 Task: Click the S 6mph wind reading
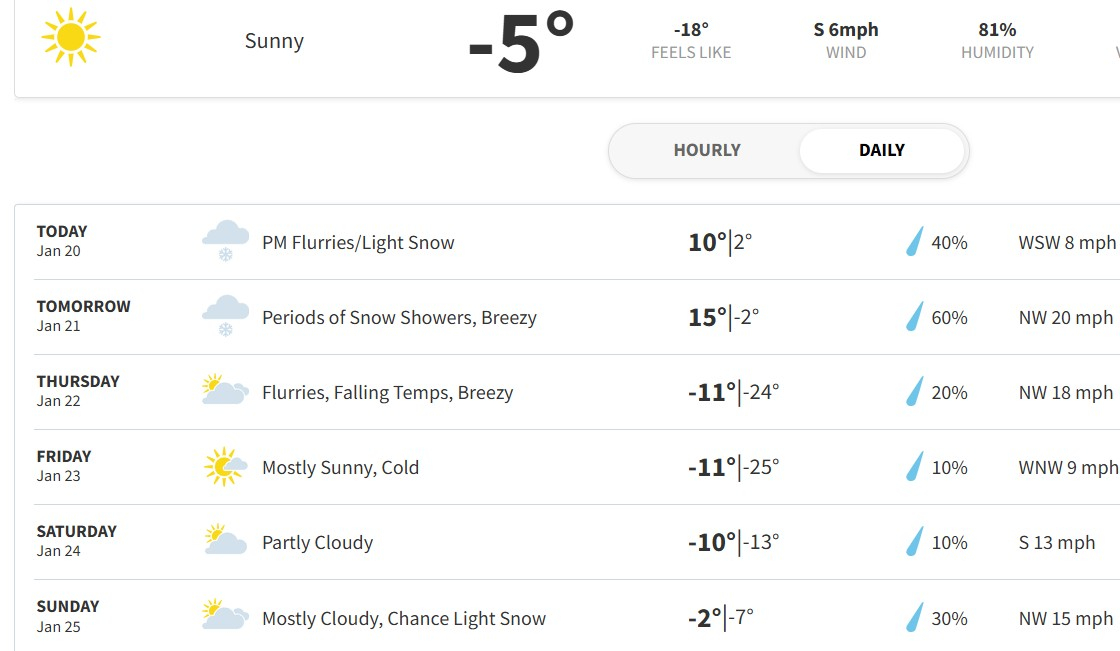coord(846,30)
